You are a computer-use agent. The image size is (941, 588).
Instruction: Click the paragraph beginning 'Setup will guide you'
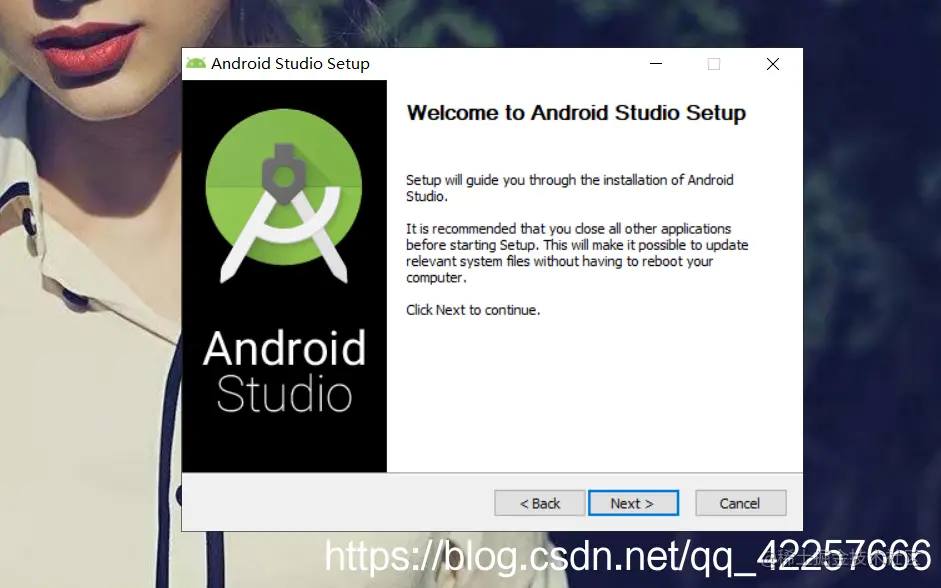[570, 188]
